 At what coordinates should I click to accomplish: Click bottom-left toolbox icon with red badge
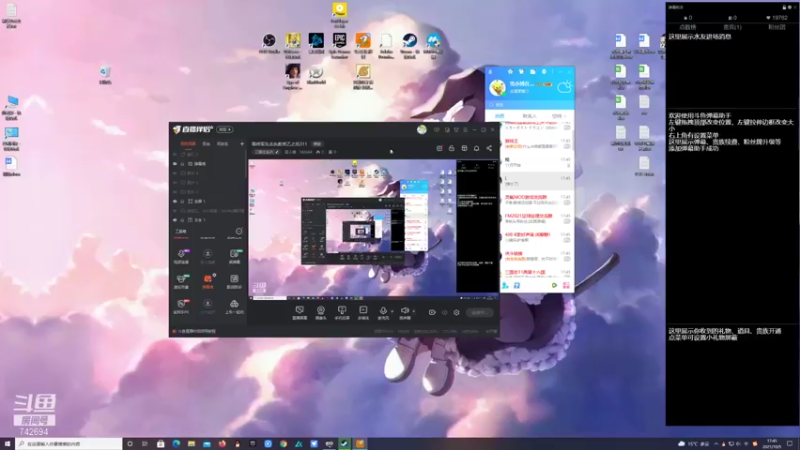point(182,306)
